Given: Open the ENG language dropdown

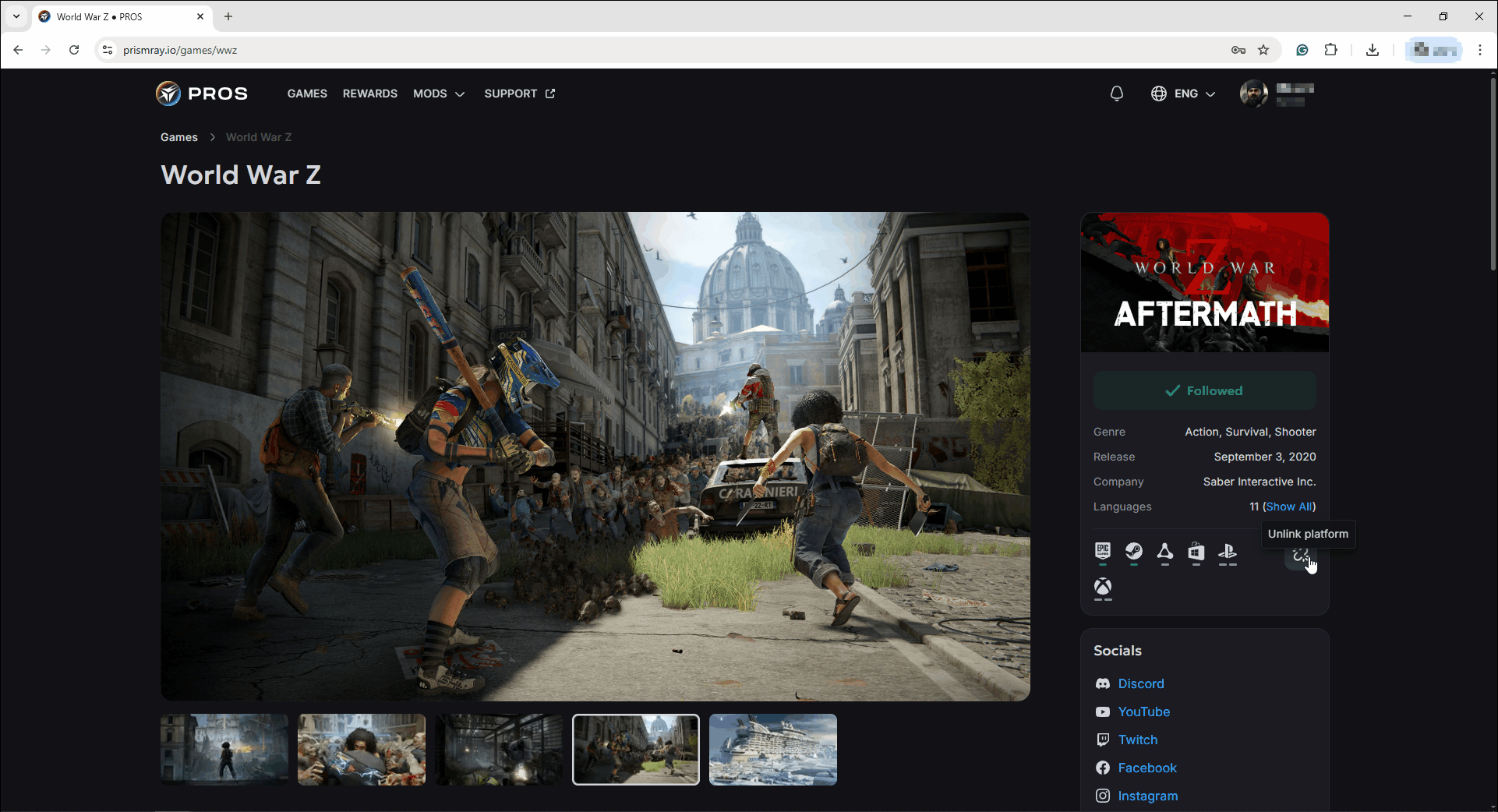Looking at the screenshot, I should pyautogui.click(x=1183, y=94).
